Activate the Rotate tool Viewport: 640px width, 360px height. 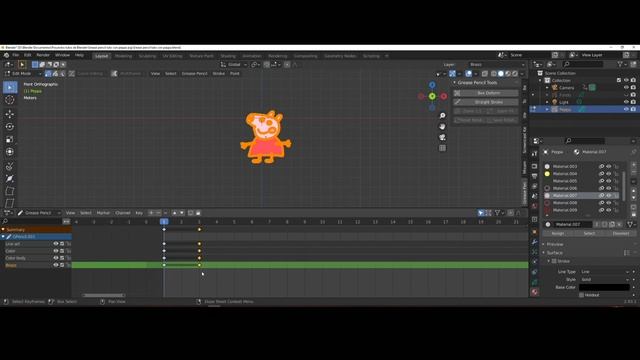tap(10, 127)
